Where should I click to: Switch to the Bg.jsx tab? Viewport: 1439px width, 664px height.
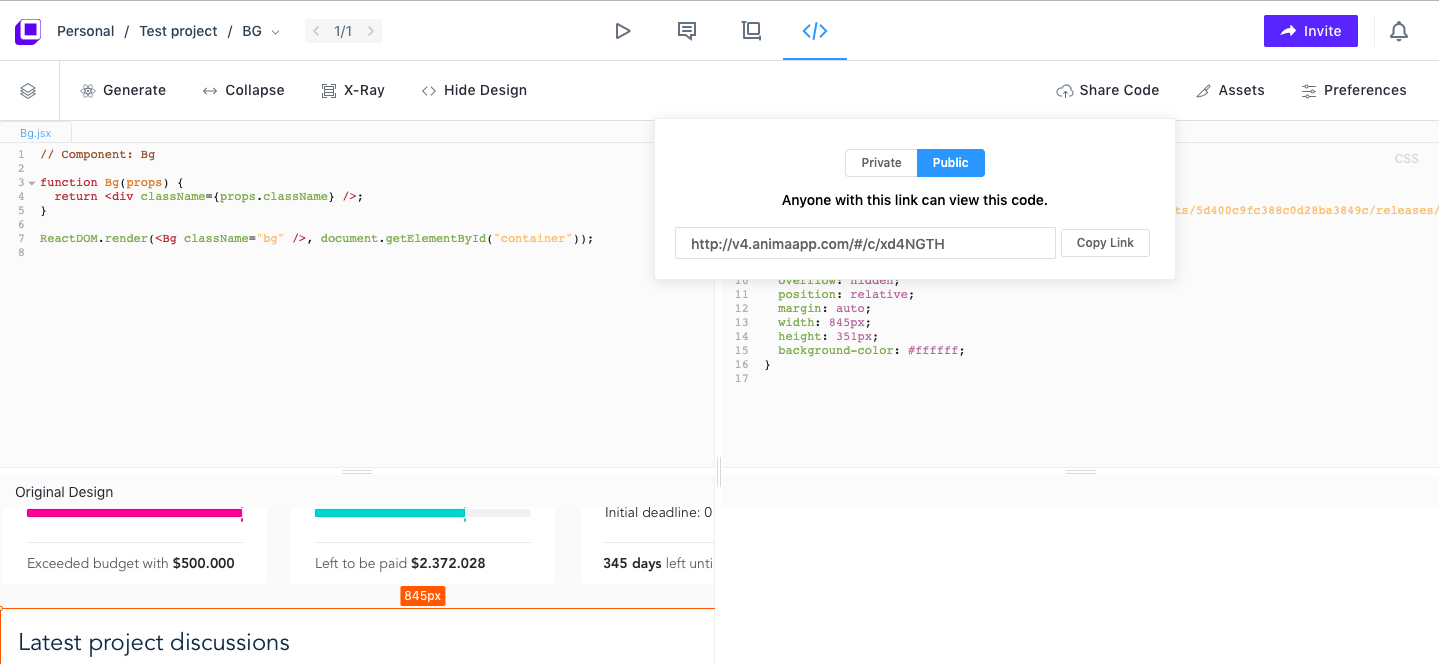(35, 132)
